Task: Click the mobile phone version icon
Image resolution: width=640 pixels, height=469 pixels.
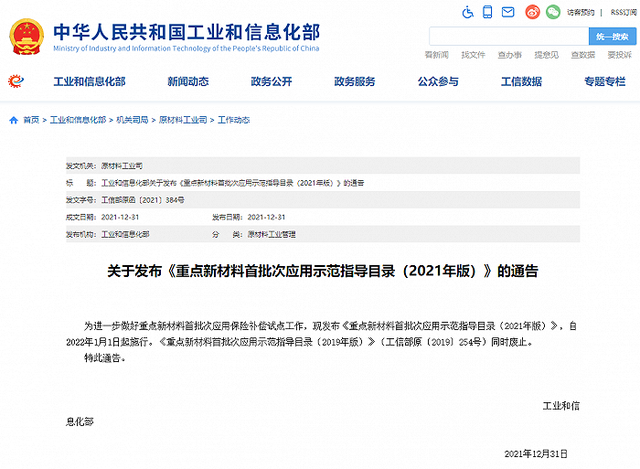Action: 489,12
